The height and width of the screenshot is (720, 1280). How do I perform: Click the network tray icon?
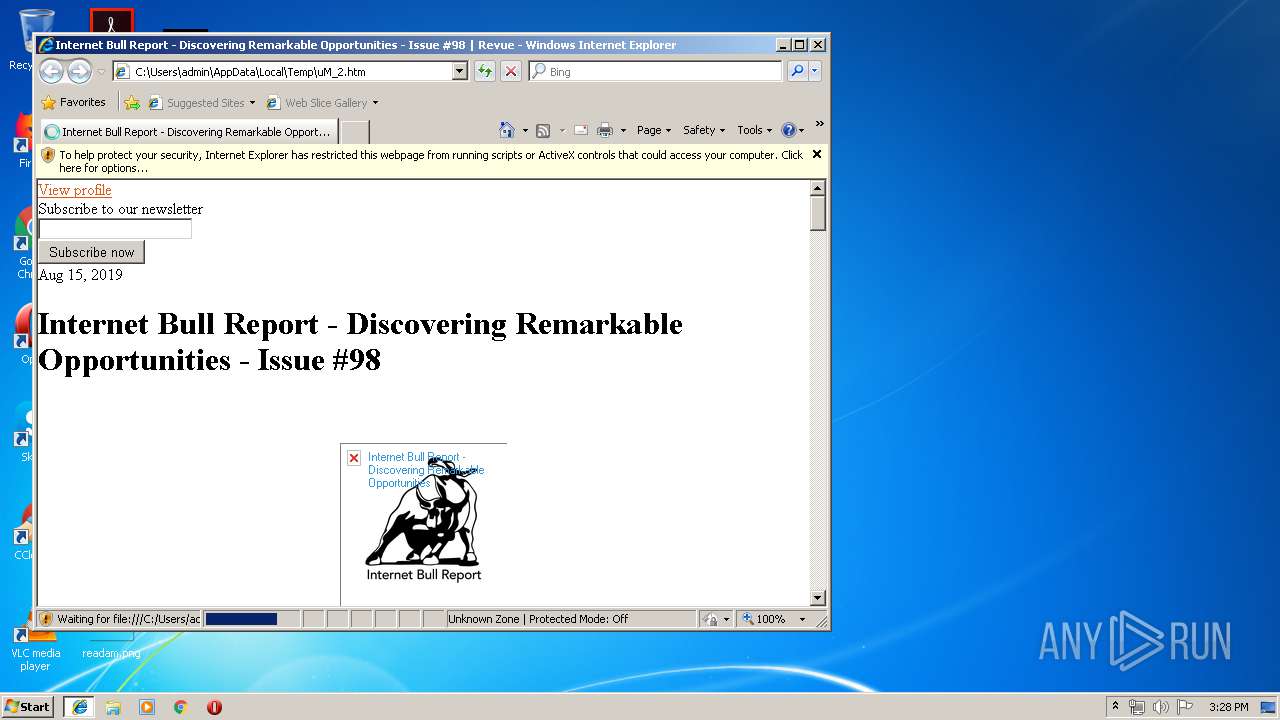pyautogui.click(x=1137, y=707)
